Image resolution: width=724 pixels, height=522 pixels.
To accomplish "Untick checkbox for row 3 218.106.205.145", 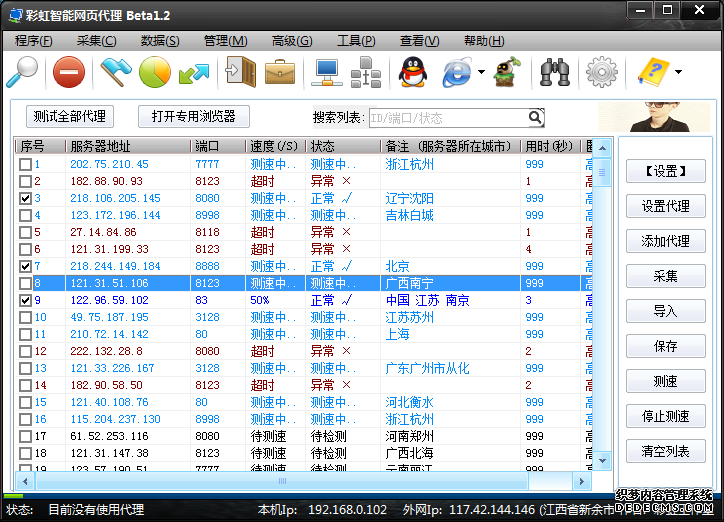I will click(25, 198).
